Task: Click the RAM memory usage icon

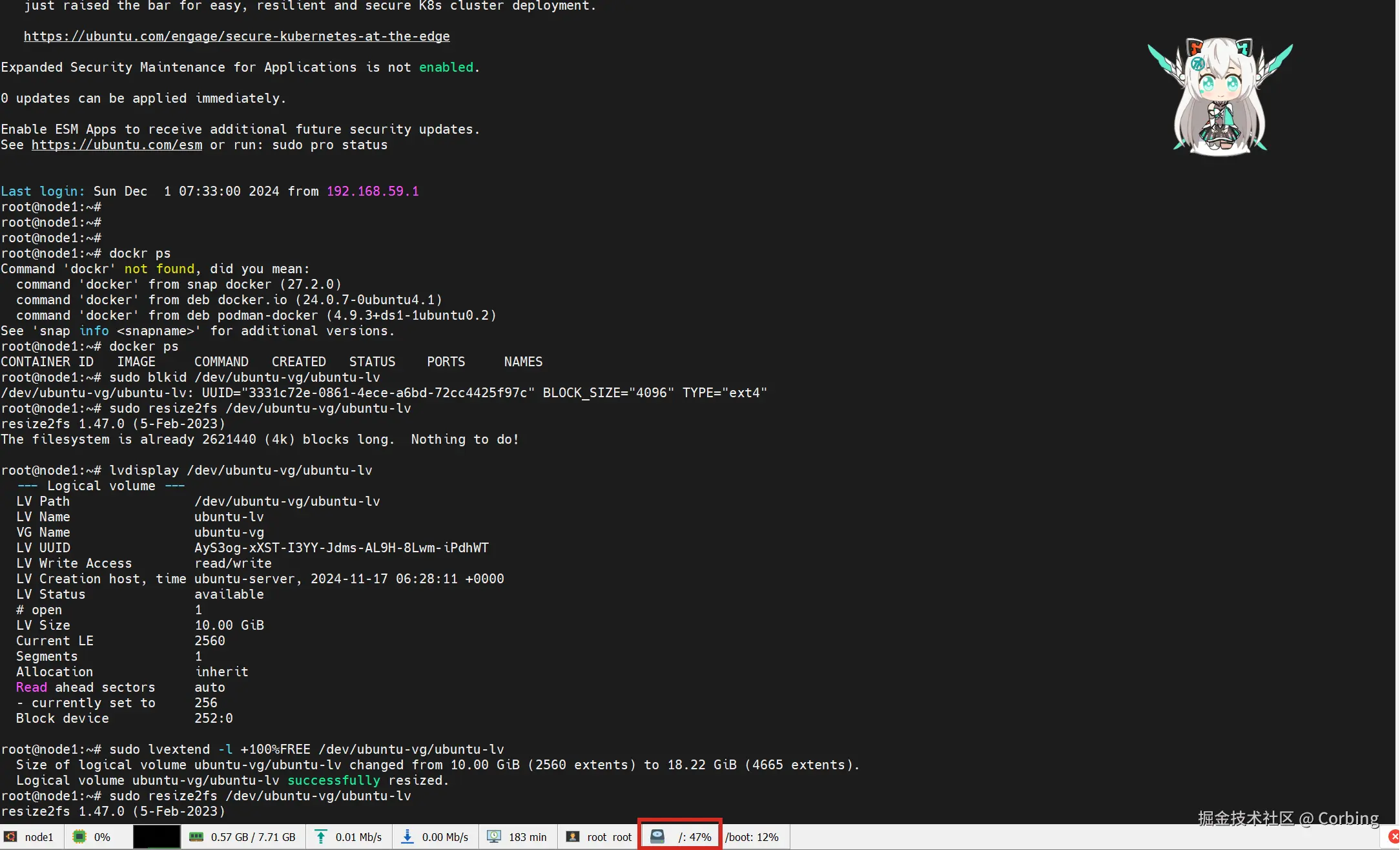Action: [196, 837]
